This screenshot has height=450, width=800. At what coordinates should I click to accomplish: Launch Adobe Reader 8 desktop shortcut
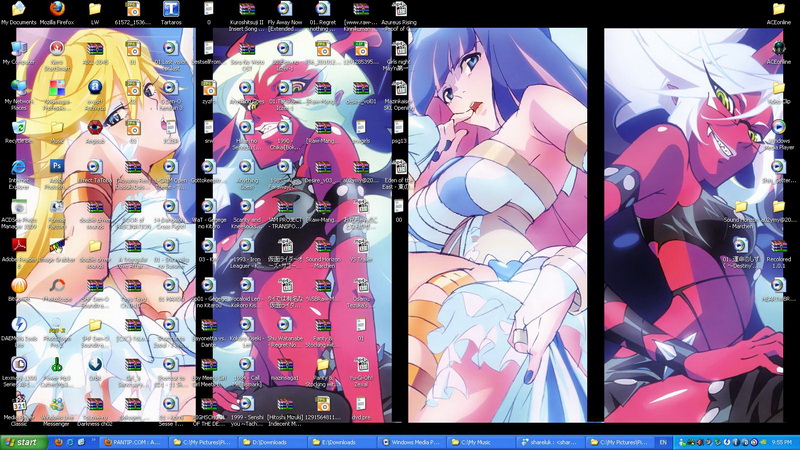coord(19,254)
